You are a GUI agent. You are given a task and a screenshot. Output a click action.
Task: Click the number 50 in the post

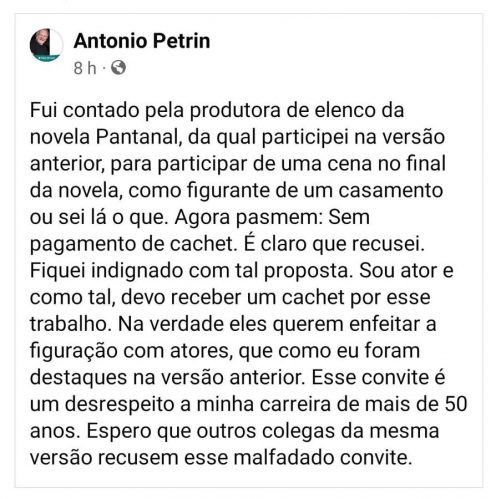tap(456, 404)
